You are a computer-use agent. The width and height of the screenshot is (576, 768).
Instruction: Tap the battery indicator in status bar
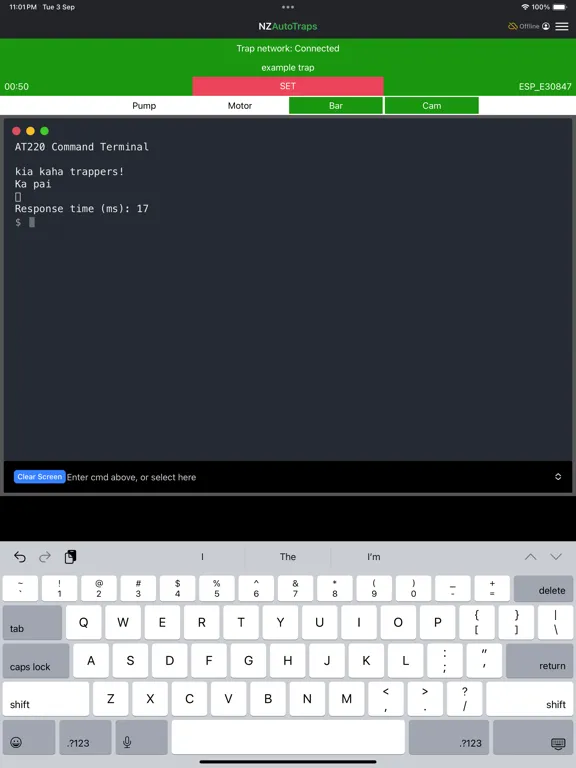coord(560,7)
